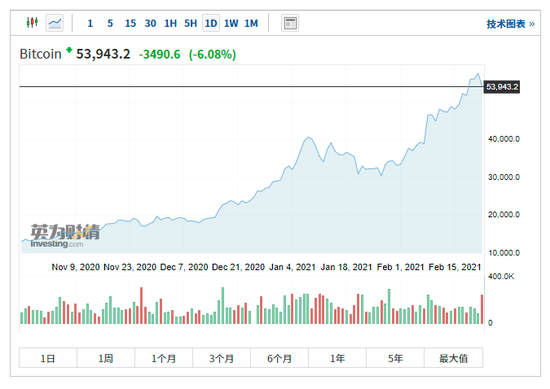
Task: Show the 5年 time range
Action: 395,358
